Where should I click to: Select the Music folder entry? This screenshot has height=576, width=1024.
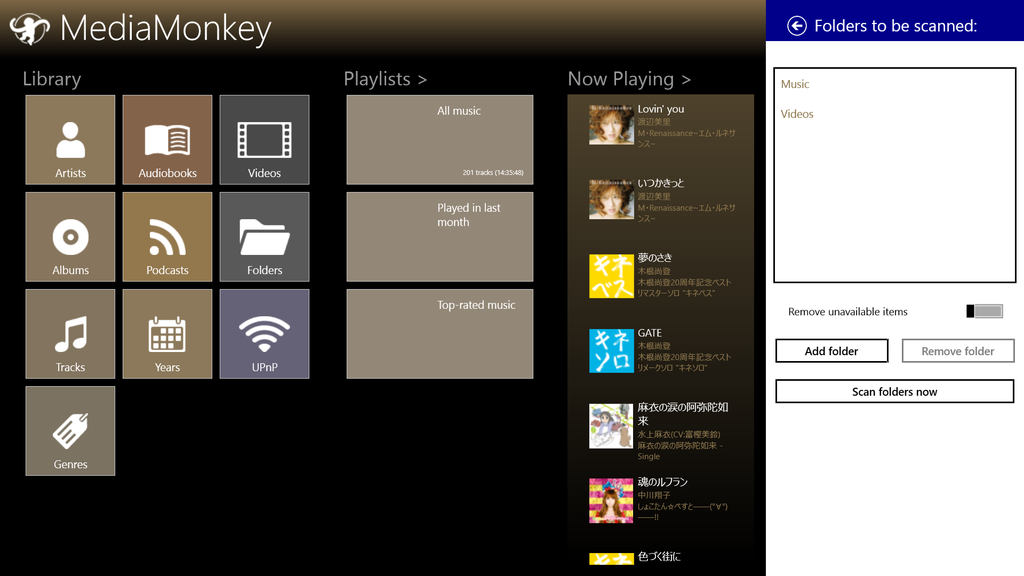tap(795, 84)
